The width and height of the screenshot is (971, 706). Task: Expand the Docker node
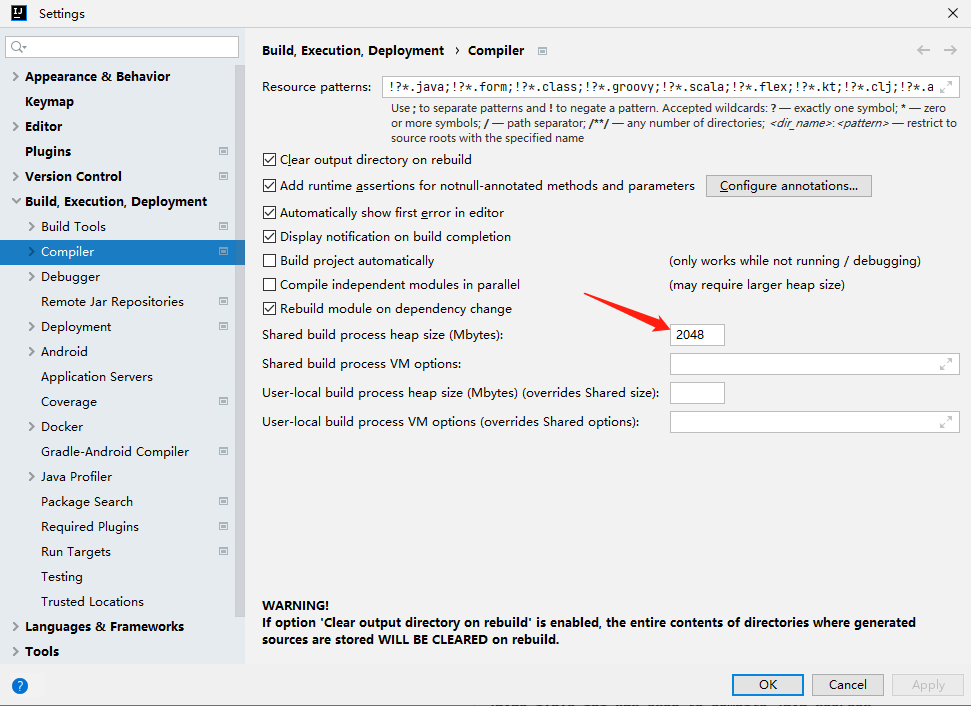click(32, 427)
